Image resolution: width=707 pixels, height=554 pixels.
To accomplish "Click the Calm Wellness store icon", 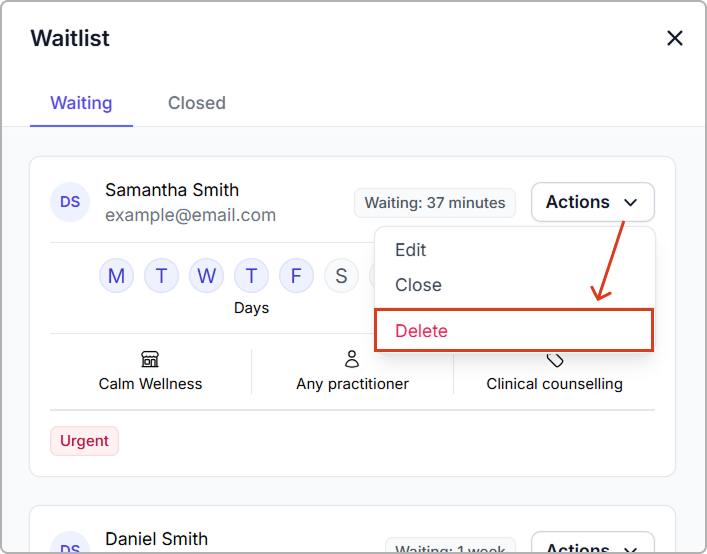I will [x=150, y=359].
